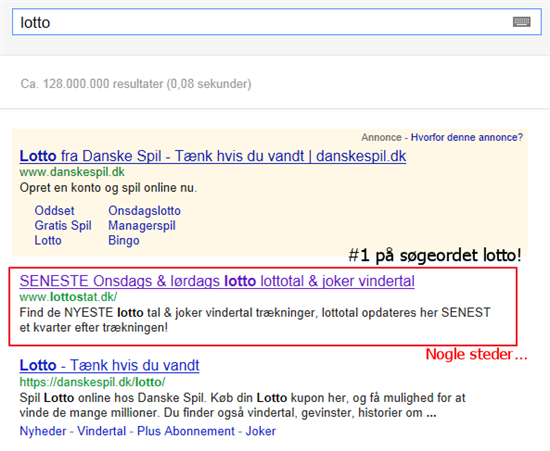Open the Nyheder sublink

(43, 431)
